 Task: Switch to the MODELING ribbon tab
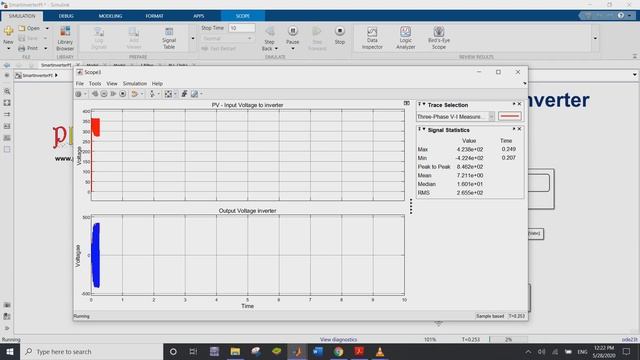pyautogui.click(x=110, y=16)
